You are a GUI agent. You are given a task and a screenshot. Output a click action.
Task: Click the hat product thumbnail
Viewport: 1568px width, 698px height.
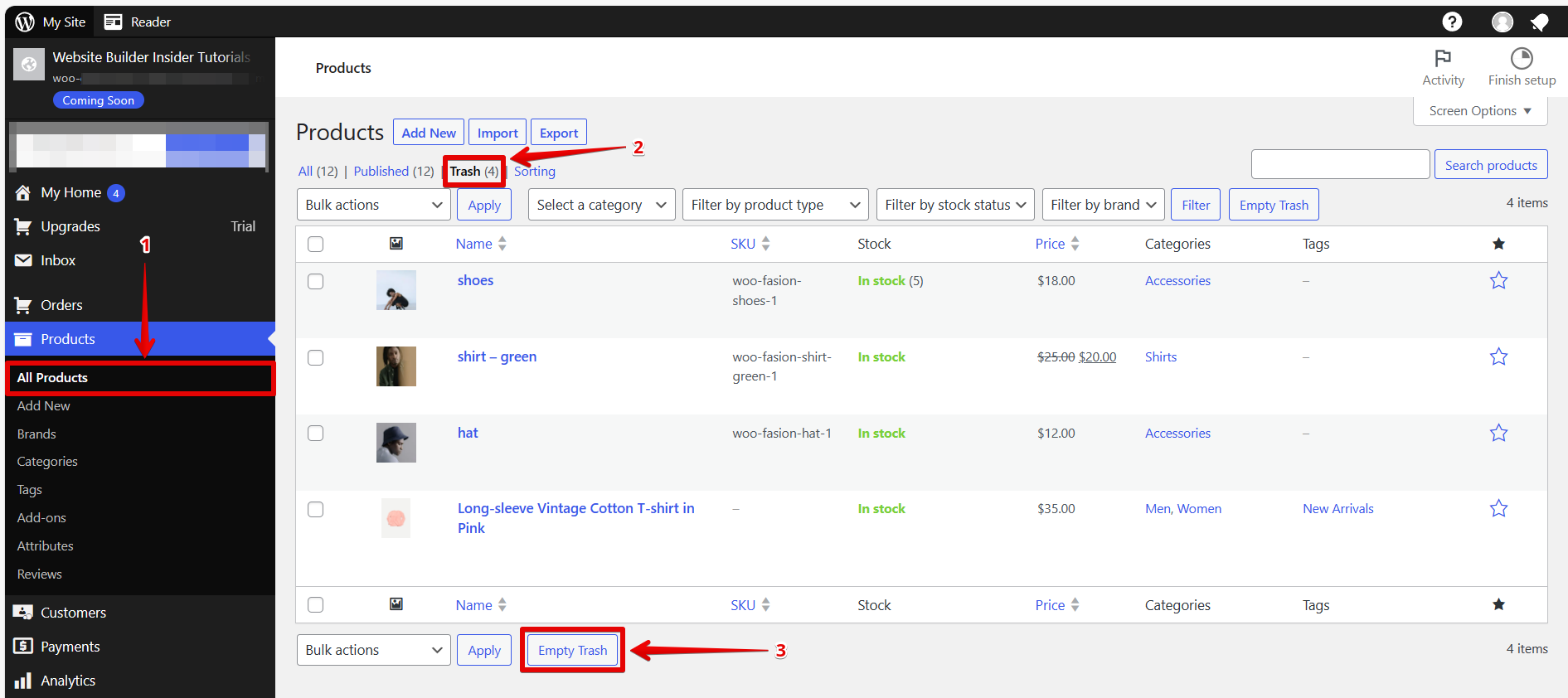[396, 443]
